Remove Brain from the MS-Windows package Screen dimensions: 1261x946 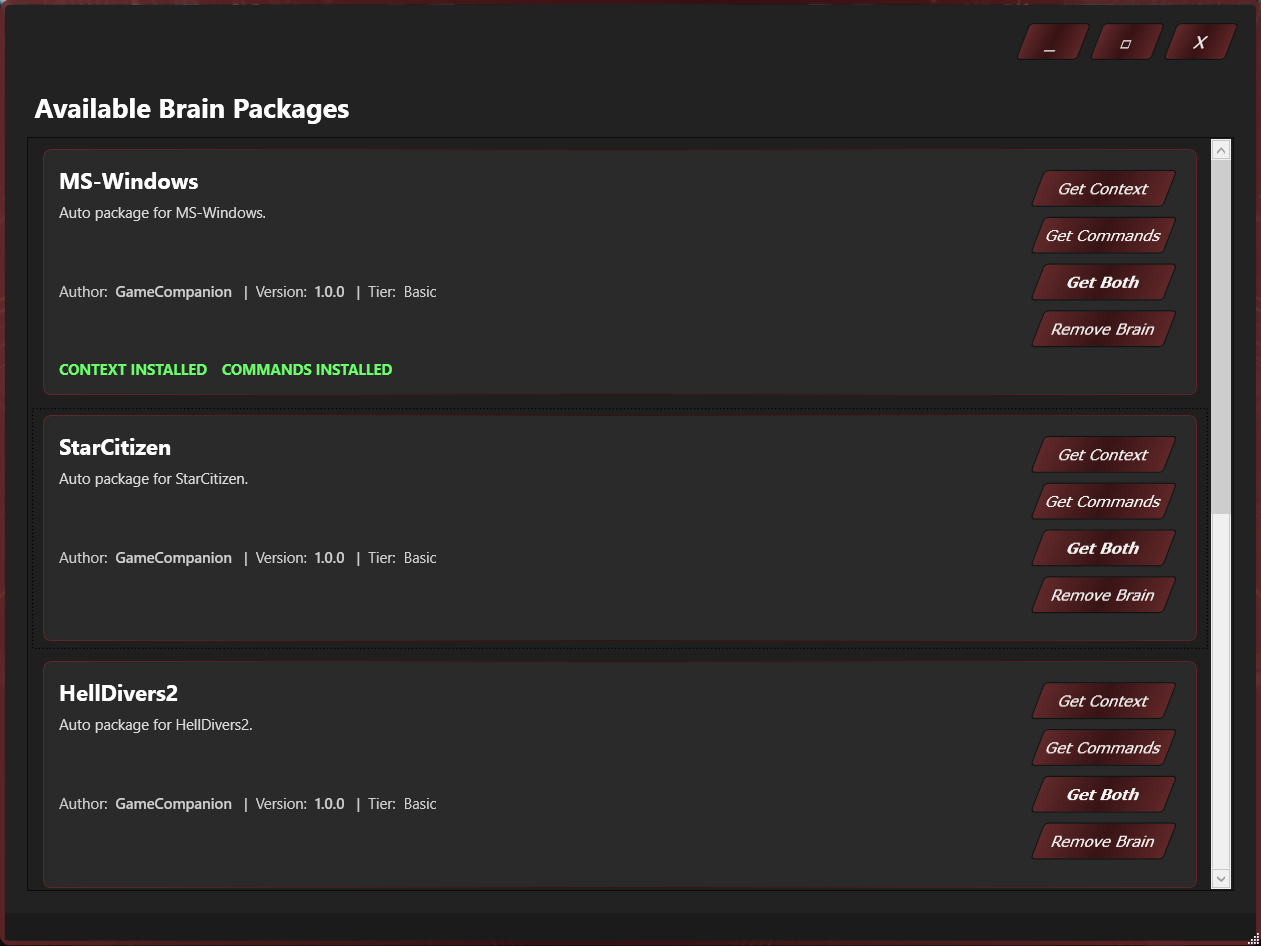point(1103,329)
